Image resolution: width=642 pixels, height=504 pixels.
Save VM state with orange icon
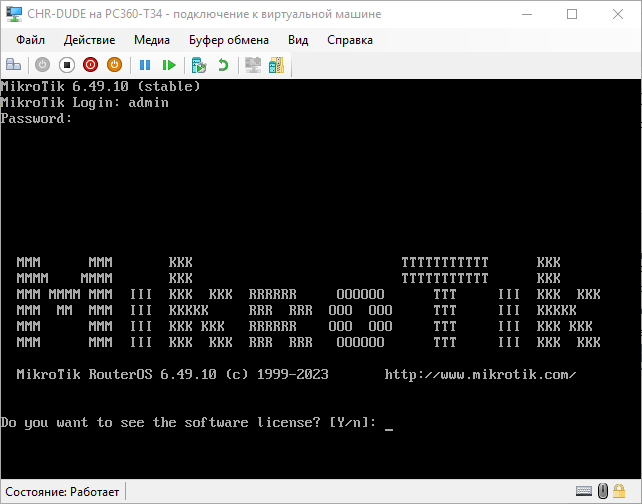[115, 65]
